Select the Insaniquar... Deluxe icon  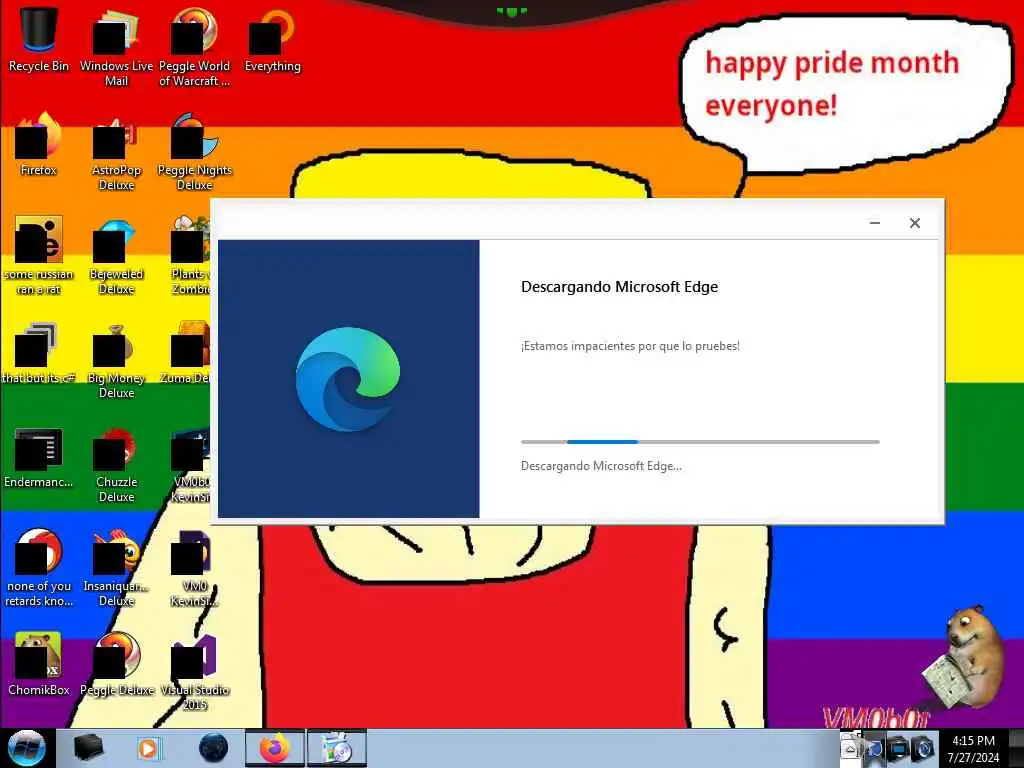pos(116,567)
